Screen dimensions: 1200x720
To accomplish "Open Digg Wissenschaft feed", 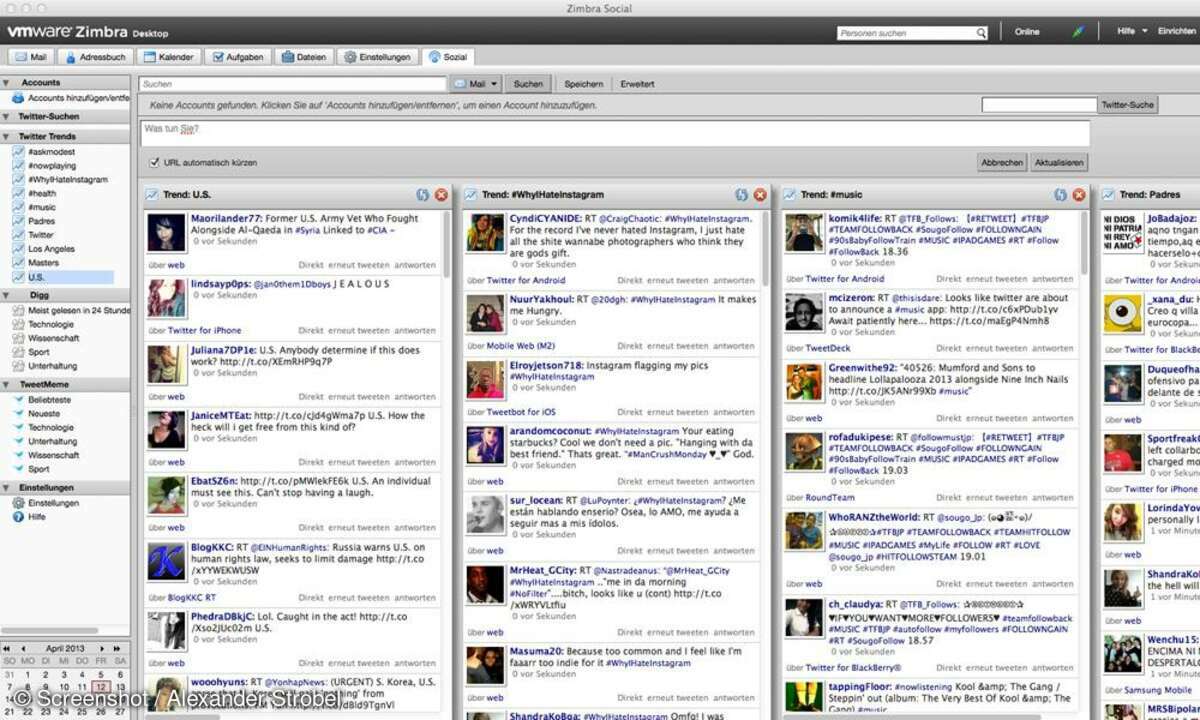I will click(x=54, y=338).
